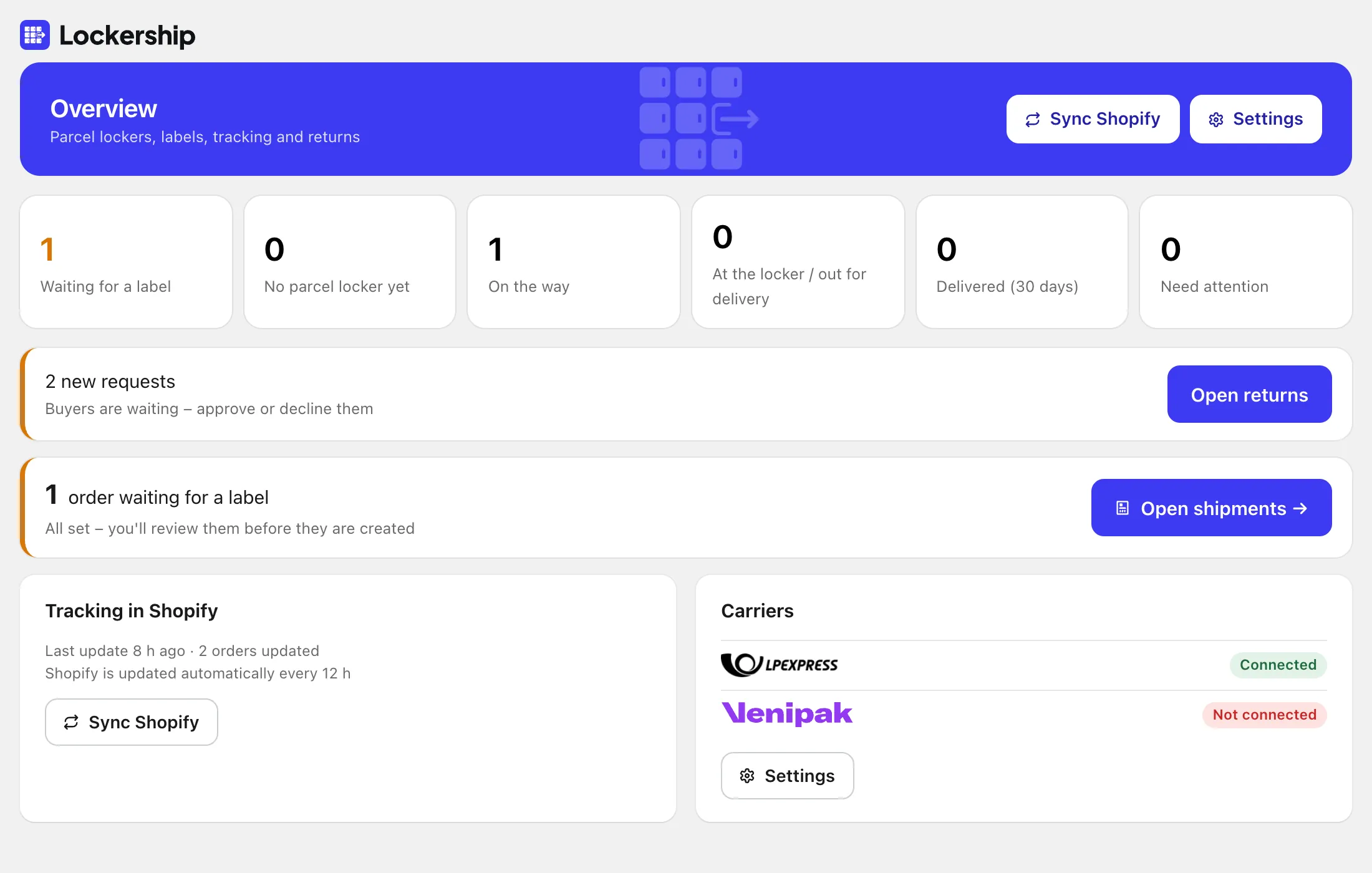Open the Delivered (30 days) card
The height and width of the screenshot is (873, 1372).
point(1022,262)
